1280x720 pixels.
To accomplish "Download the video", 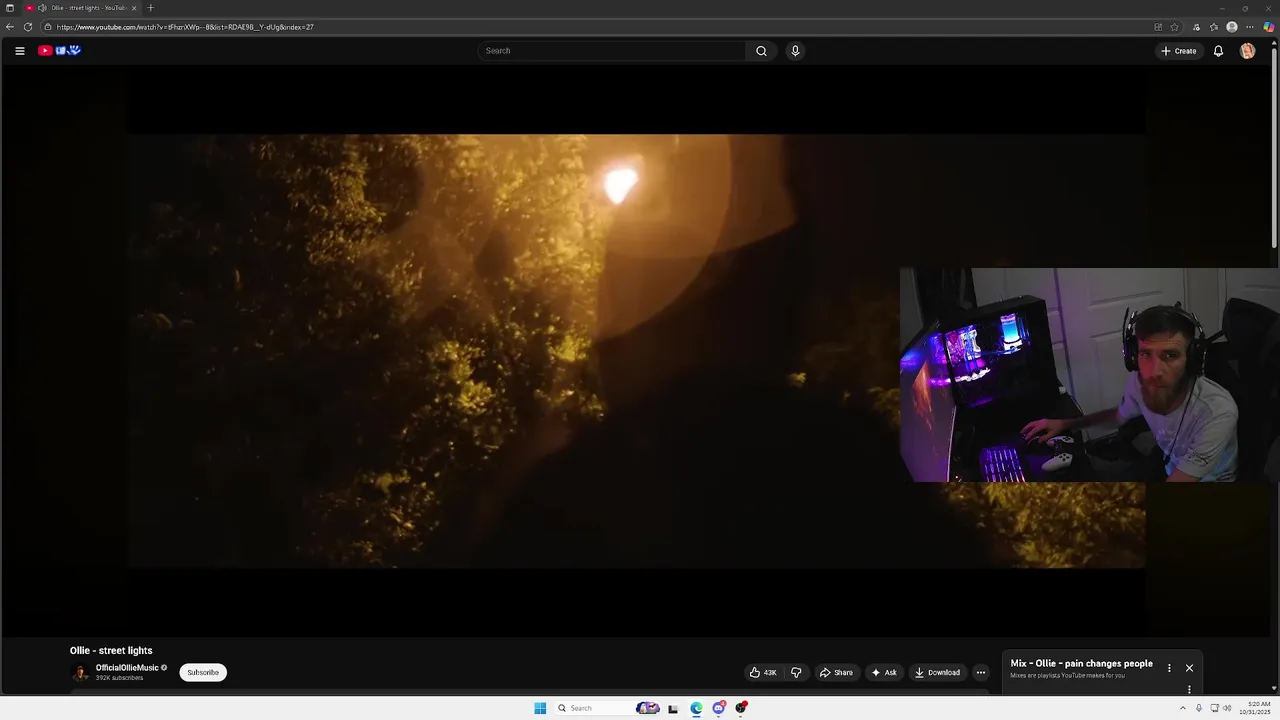I will (937, 673).
